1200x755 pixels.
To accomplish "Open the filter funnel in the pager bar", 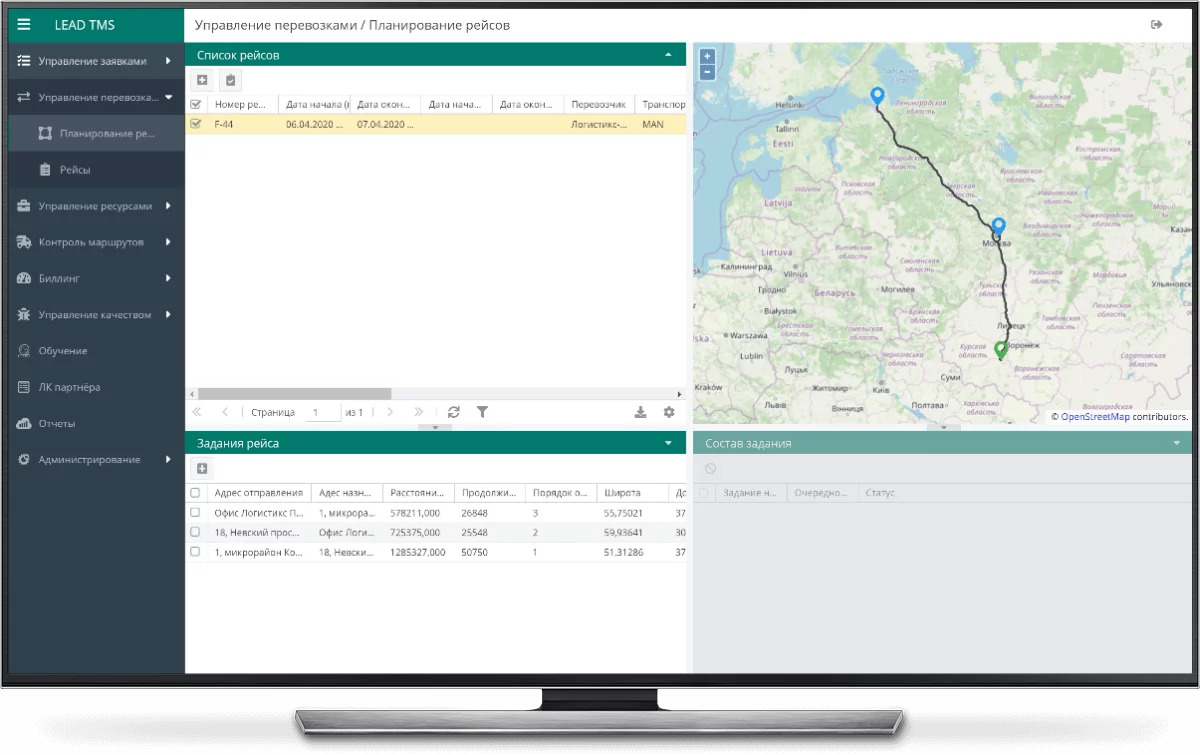I will [x=482, y=412].
